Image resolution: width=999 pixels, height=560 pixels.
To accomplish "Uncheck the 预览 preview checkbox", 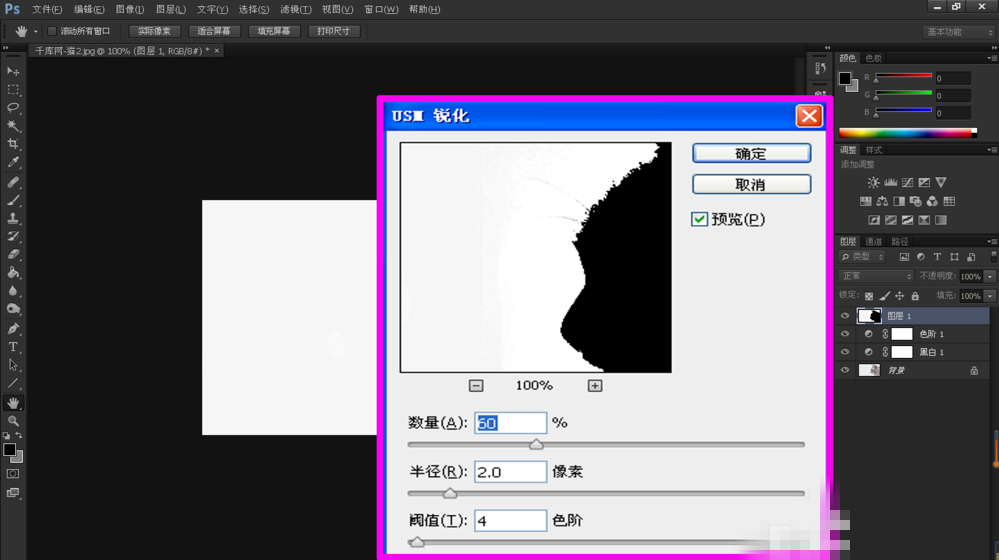I will click(x=700, y=219).
